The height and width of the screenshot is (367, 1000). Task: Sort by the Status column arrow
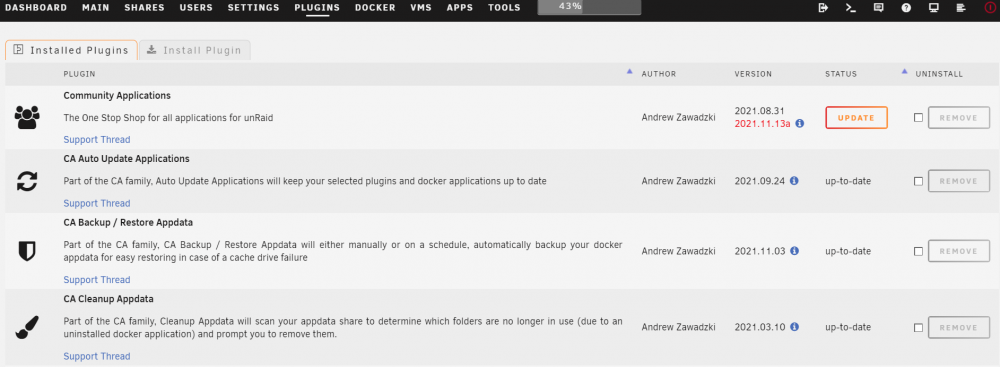point(904,71)
